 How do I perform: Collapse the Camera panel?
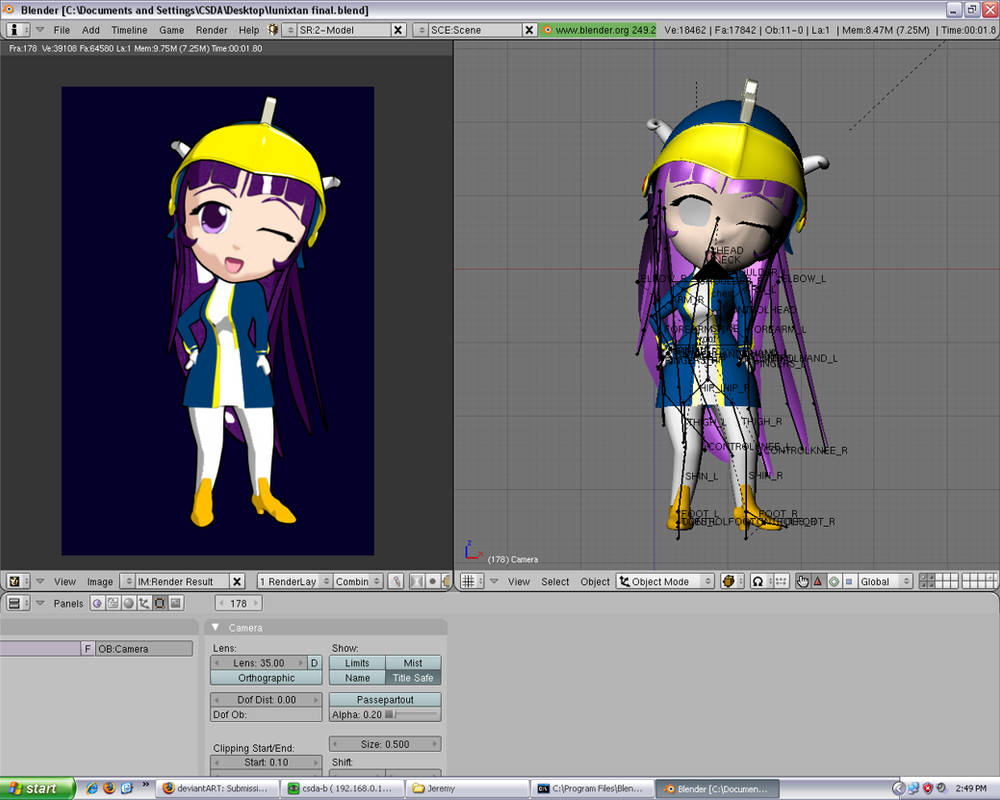[215, 627]
